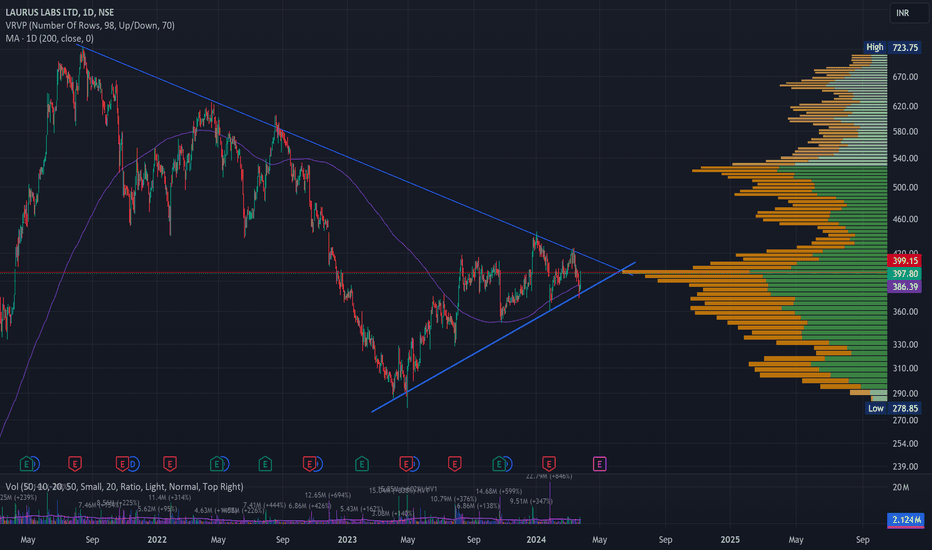Click the 20M volume axis label
Viewport: 932px width, 550px height.
point(900,487)
